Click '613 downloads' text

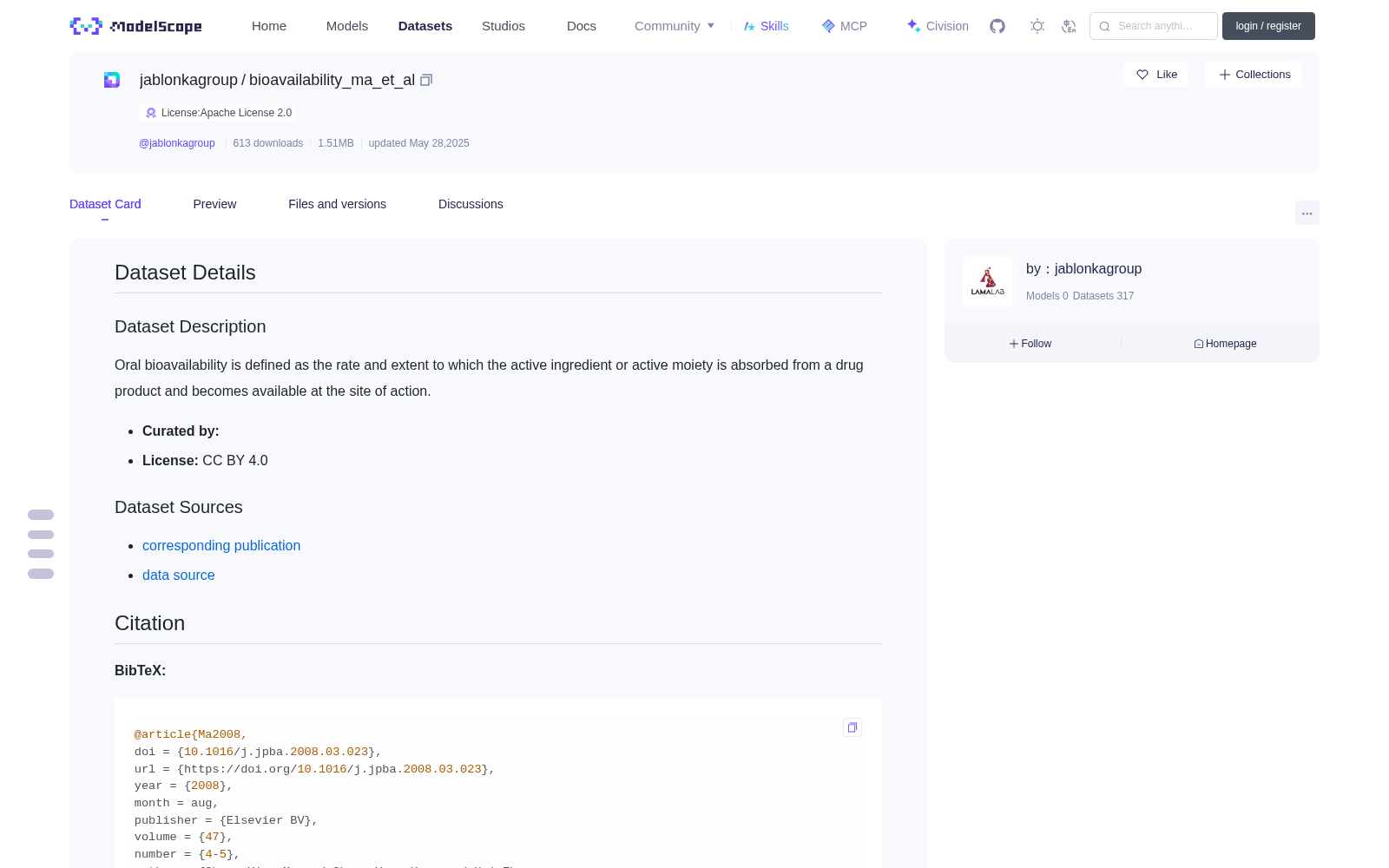267,143
